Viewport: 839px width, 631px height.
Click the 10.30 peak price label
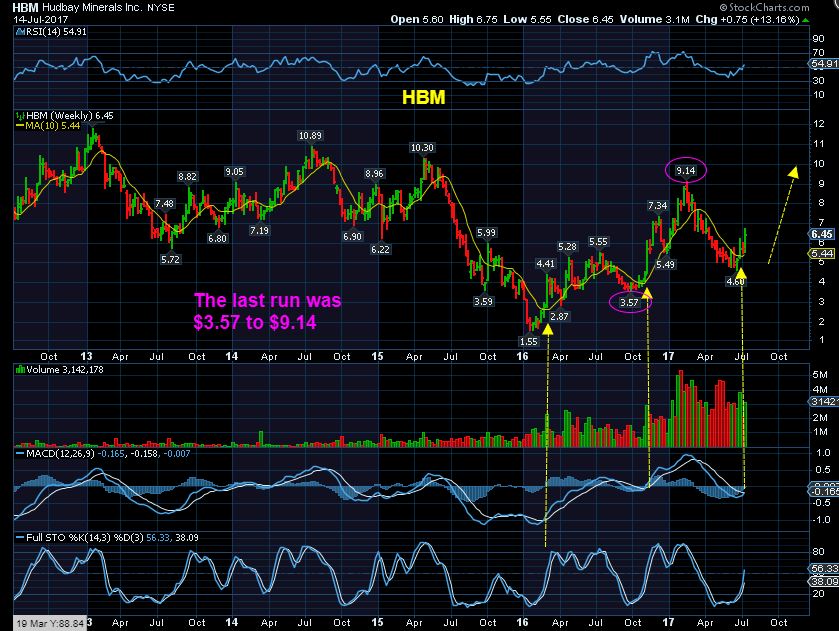tap(422, 148)
